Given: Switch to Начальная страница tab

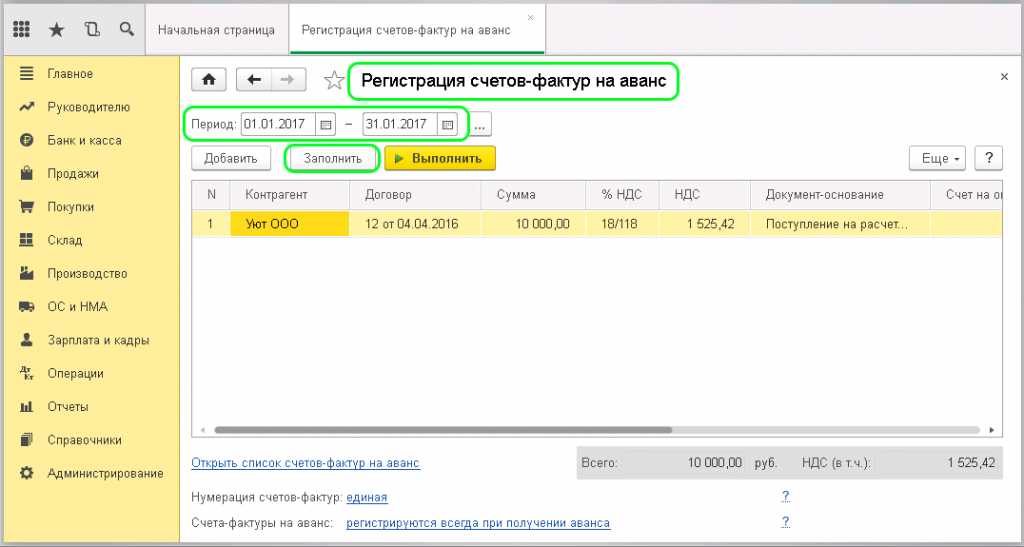Looking at the screenshot, I should [x=216, y=30].
